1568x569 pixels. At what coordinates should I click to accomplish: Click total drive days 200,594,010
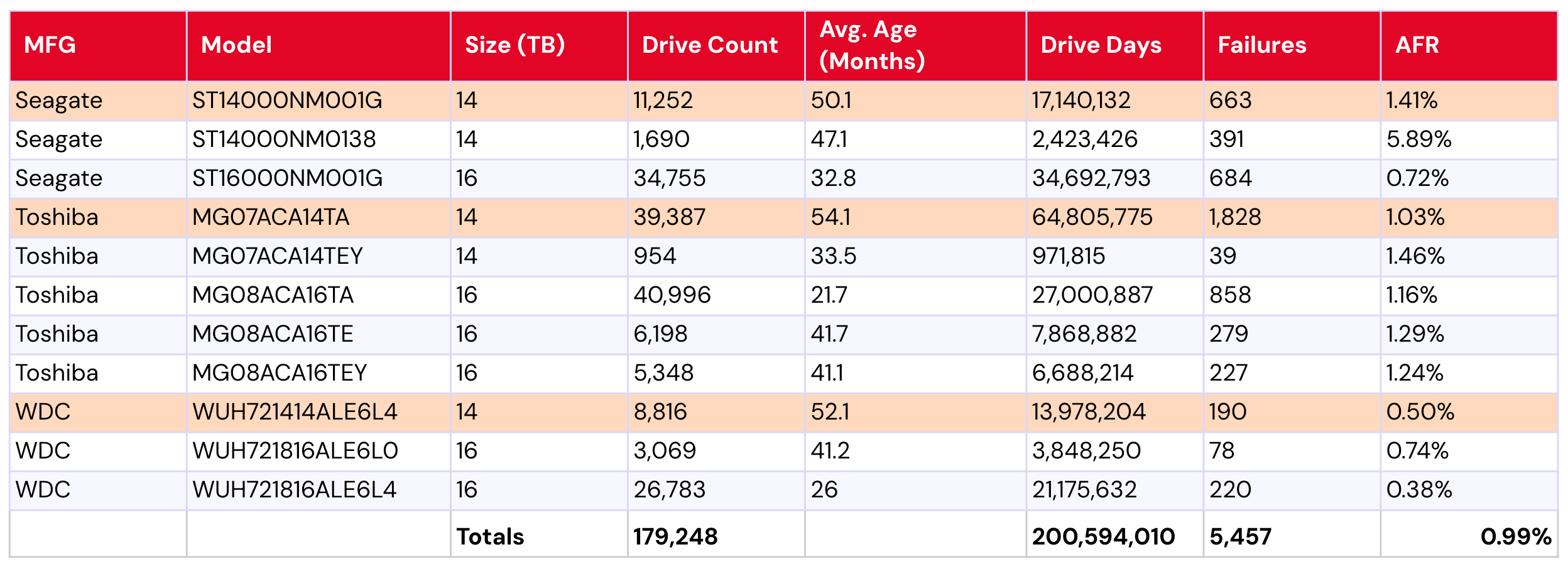1104,537
